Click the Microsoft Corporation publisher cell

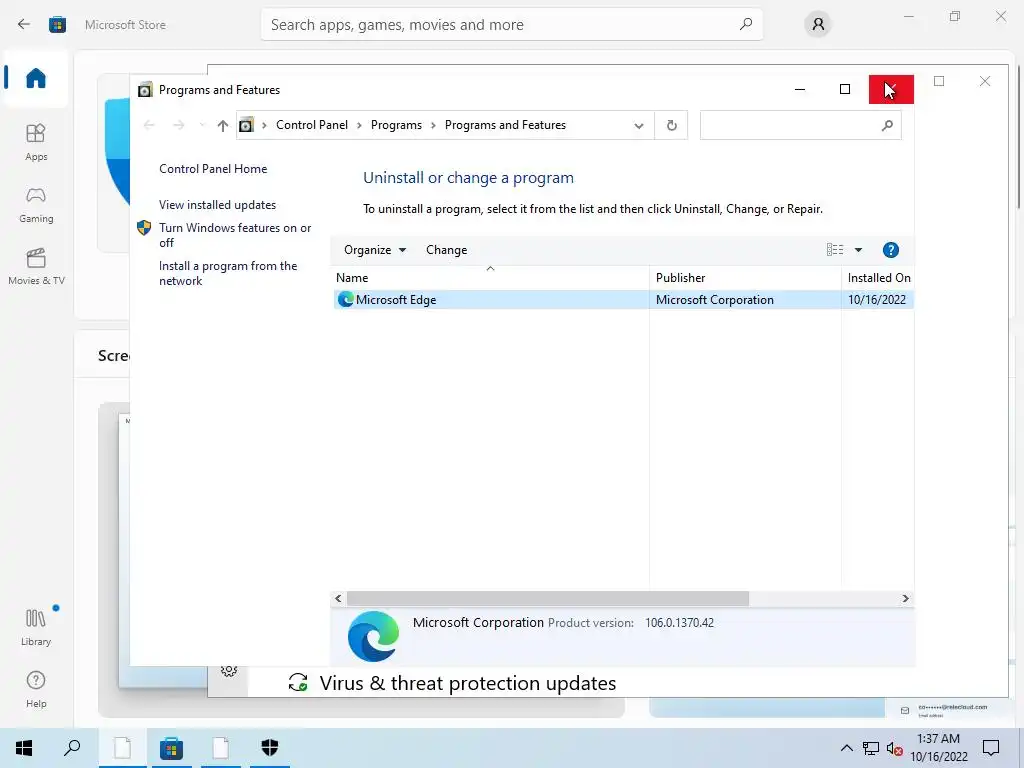(x=714, y=300)
